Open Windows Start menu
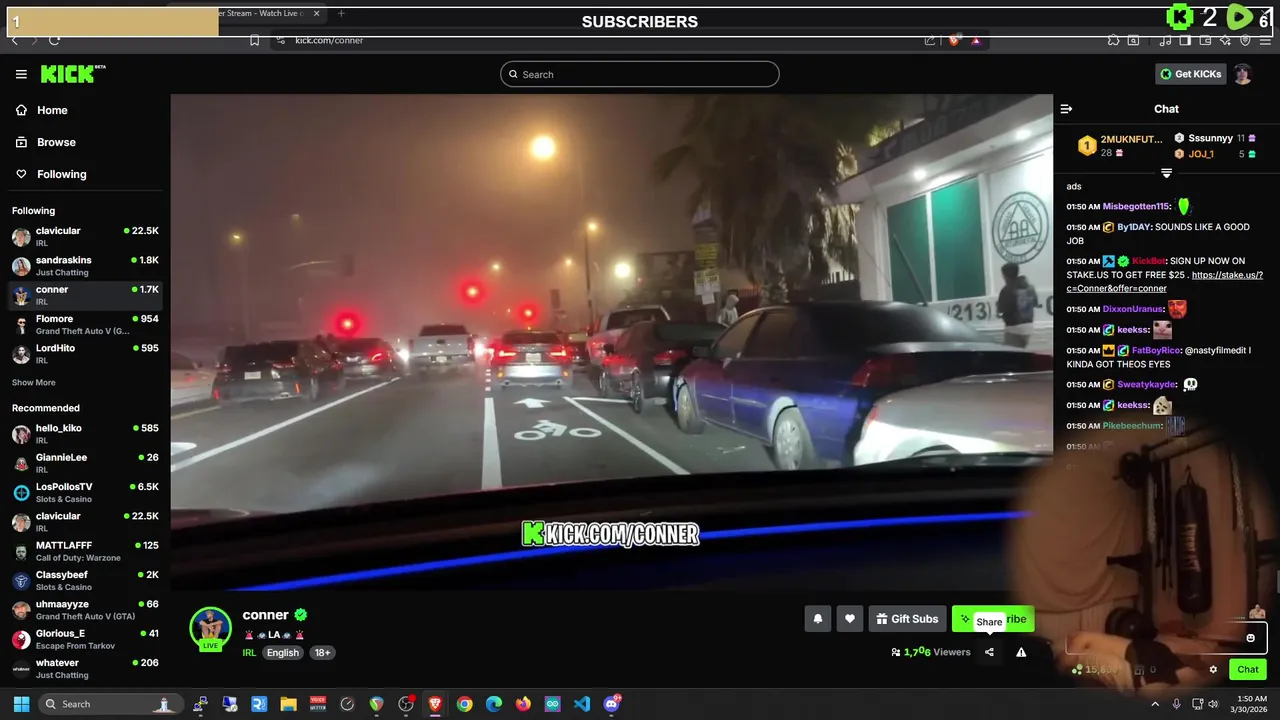 point(21,704)
